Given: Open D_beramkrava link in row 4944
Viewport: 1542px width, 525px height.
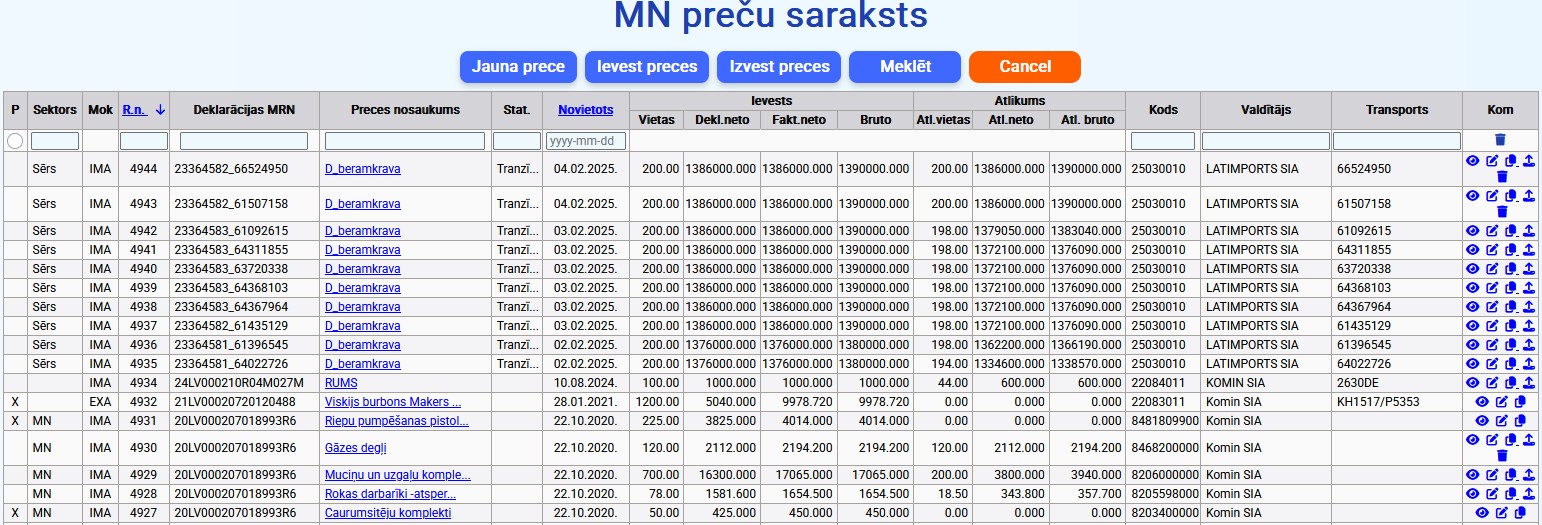Looking at the screenshot, I should [363, 169].
